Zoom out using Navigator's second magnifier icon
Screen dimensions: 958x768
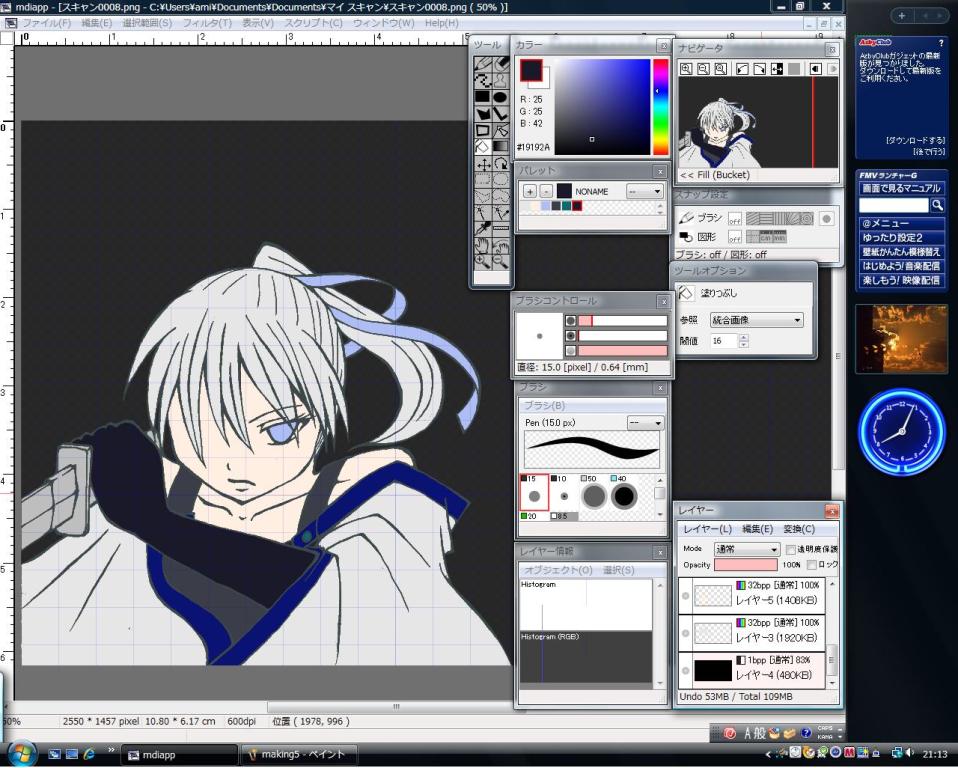click(704, 69)
